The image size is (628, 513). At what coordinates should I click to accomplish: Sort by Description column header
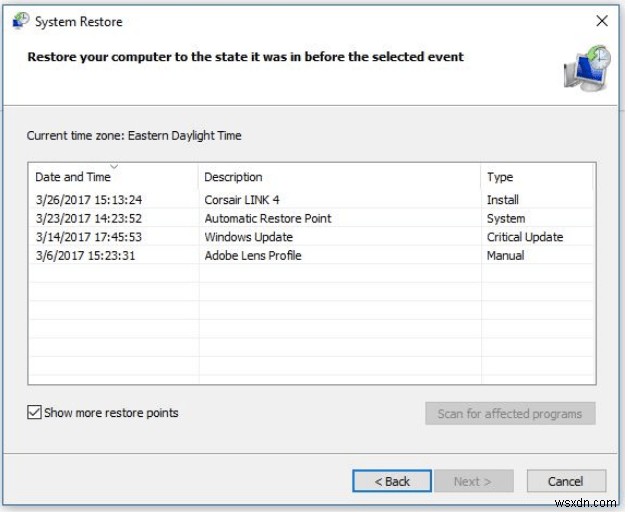340,177
